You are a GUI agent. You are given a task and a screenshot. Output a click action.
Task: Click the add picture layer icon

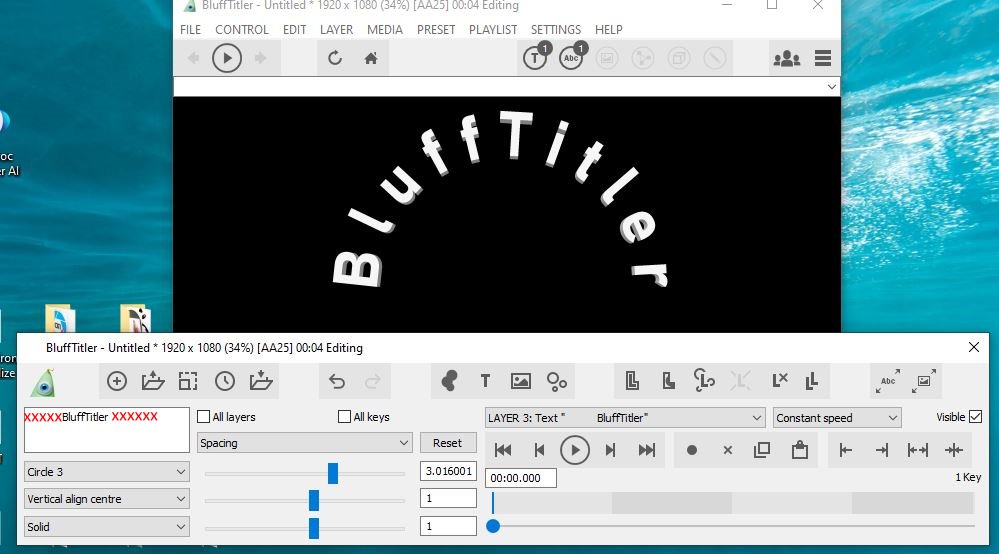520,381
